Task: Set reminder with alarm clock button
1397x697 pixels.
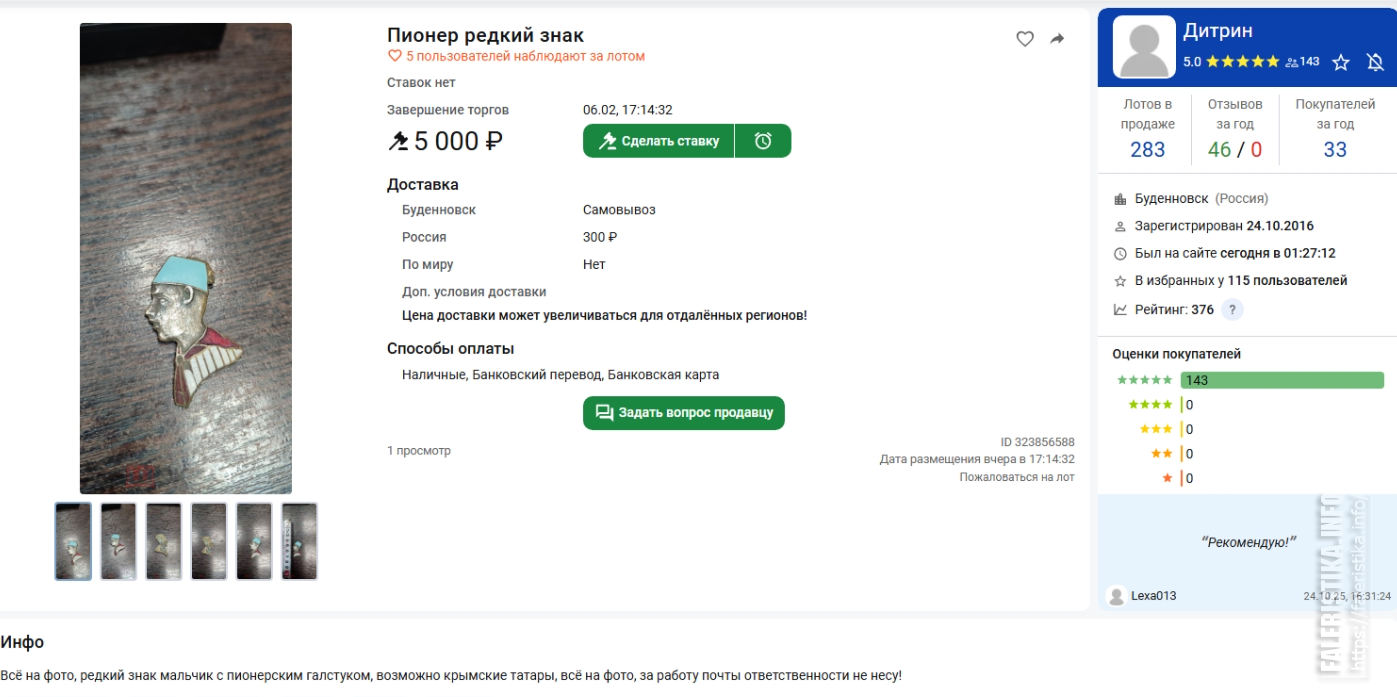Action: tap(763, 141)
